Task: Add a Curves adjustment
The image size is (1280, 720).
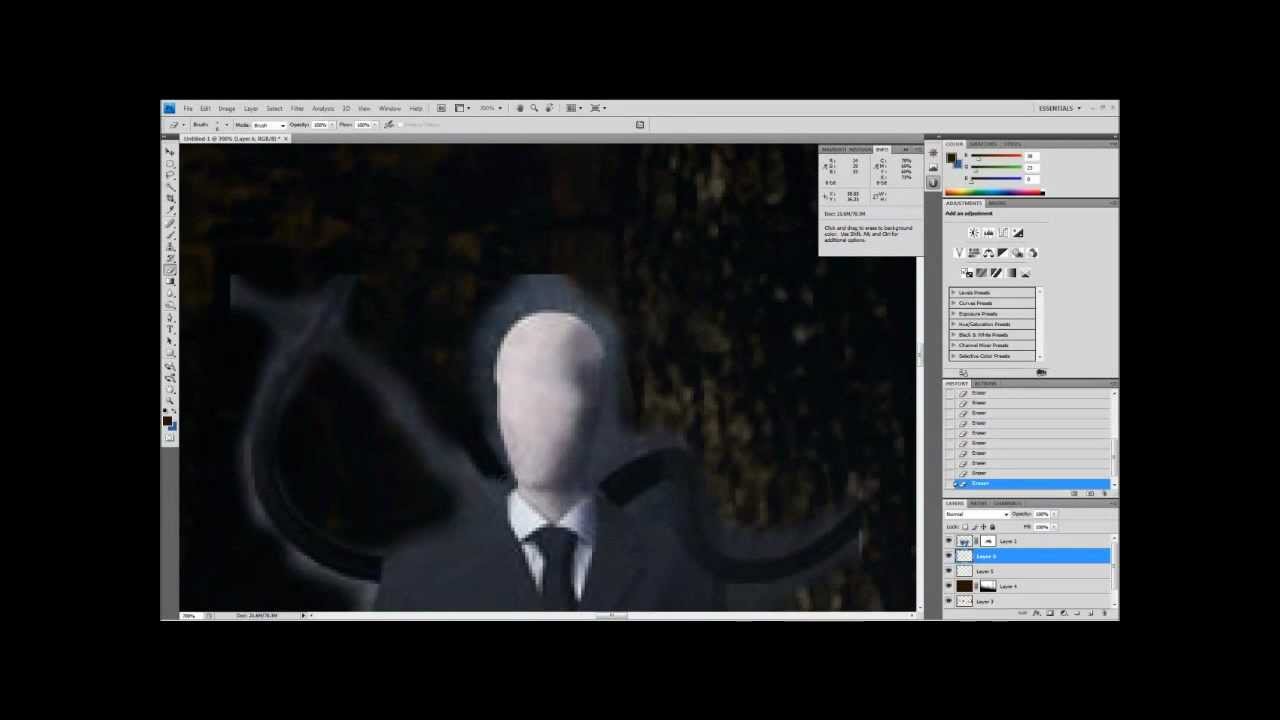Action: point(1003,233)
